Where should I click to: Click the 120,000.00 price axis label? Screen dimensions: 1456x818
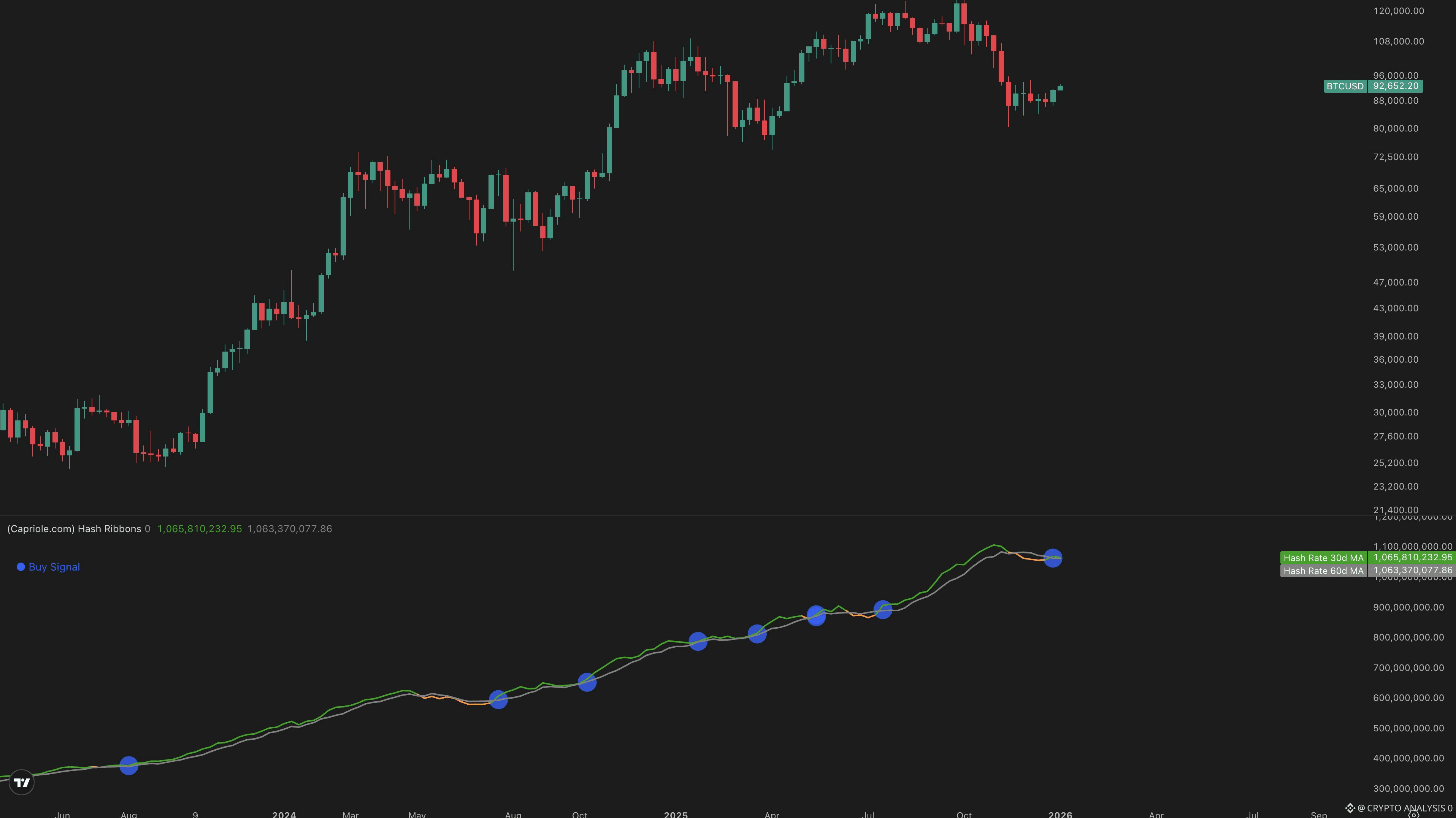(x=1398, y=11)
